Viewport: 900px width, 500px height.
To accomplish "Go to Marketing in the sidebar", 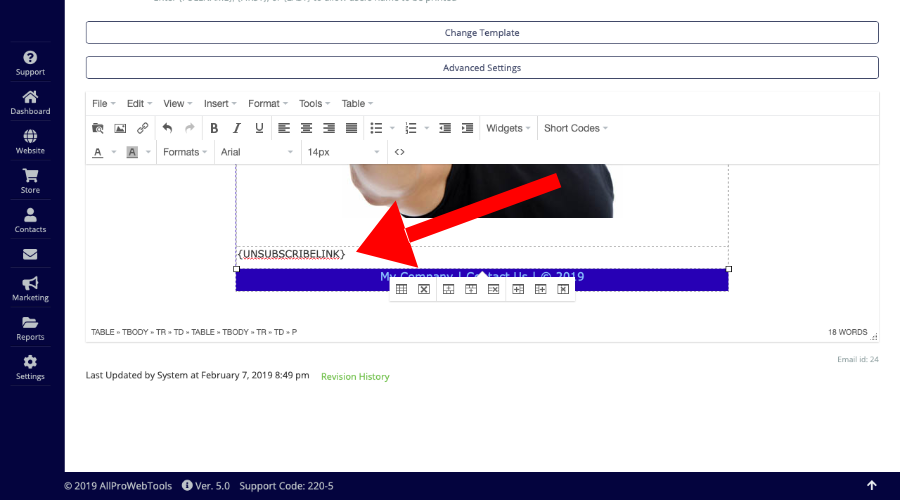I will (x=30, y=289).
